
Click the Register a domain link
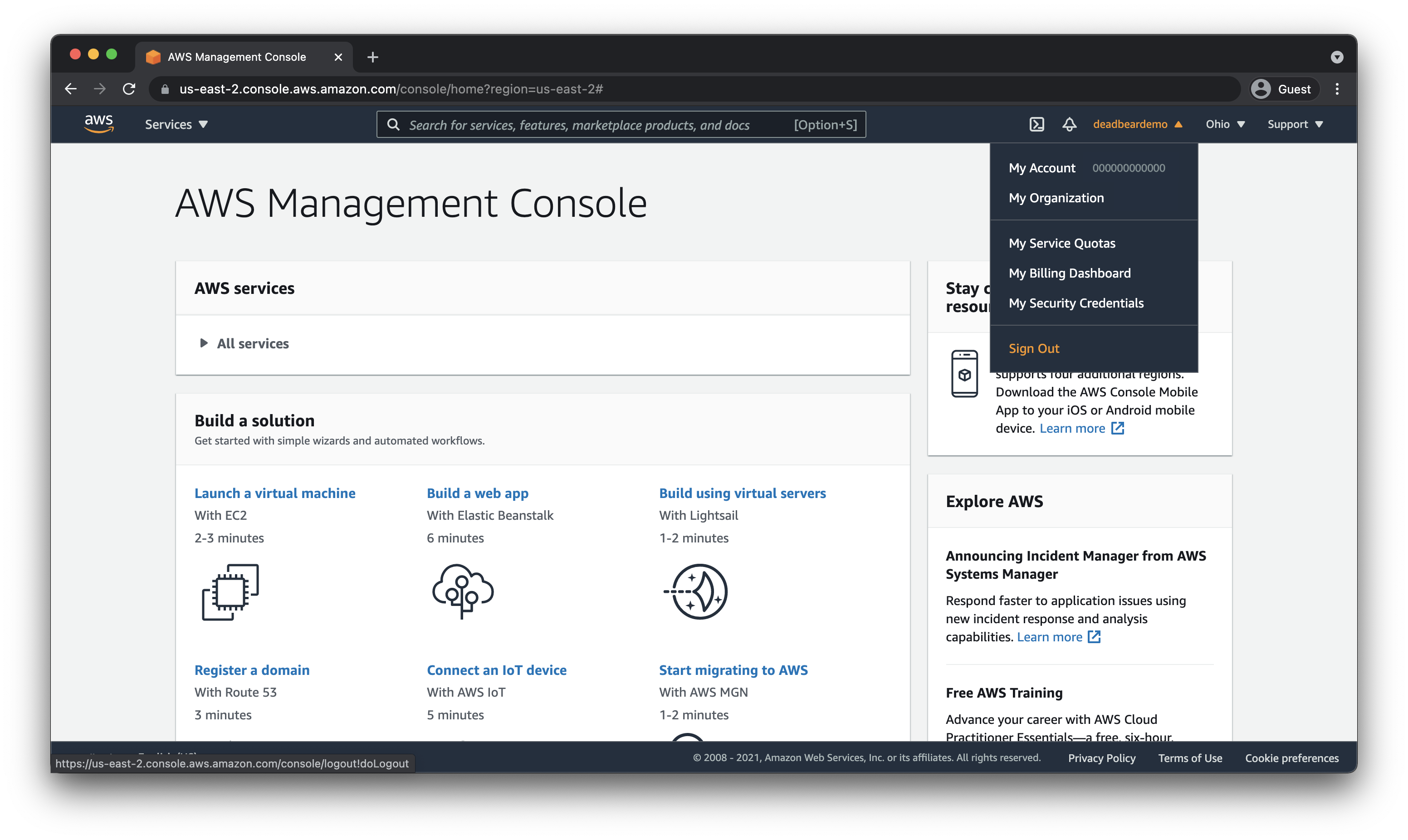click(251, 669)
